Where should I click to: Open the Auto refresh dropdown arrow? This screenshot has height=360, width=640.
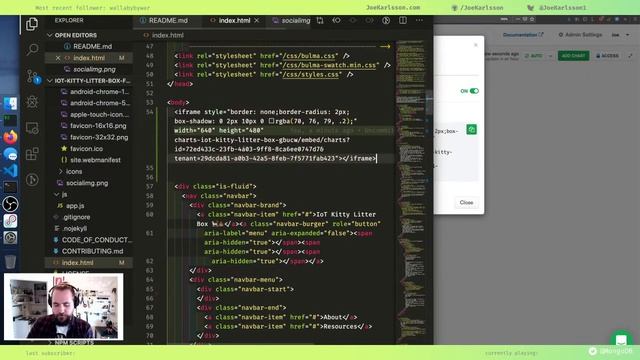550,56
